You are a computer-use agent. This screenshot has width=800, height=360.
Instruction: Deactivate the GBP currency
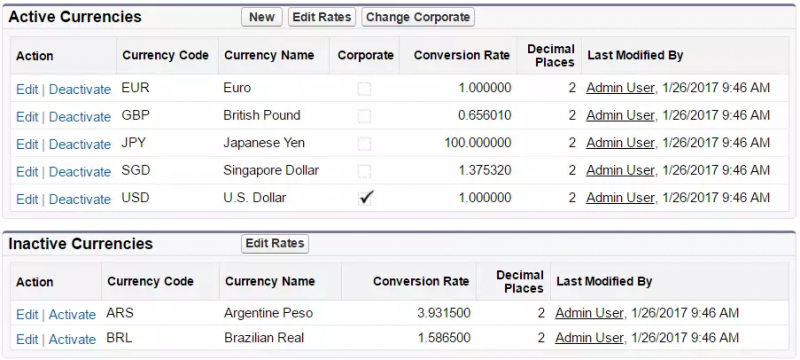[80, 117]
